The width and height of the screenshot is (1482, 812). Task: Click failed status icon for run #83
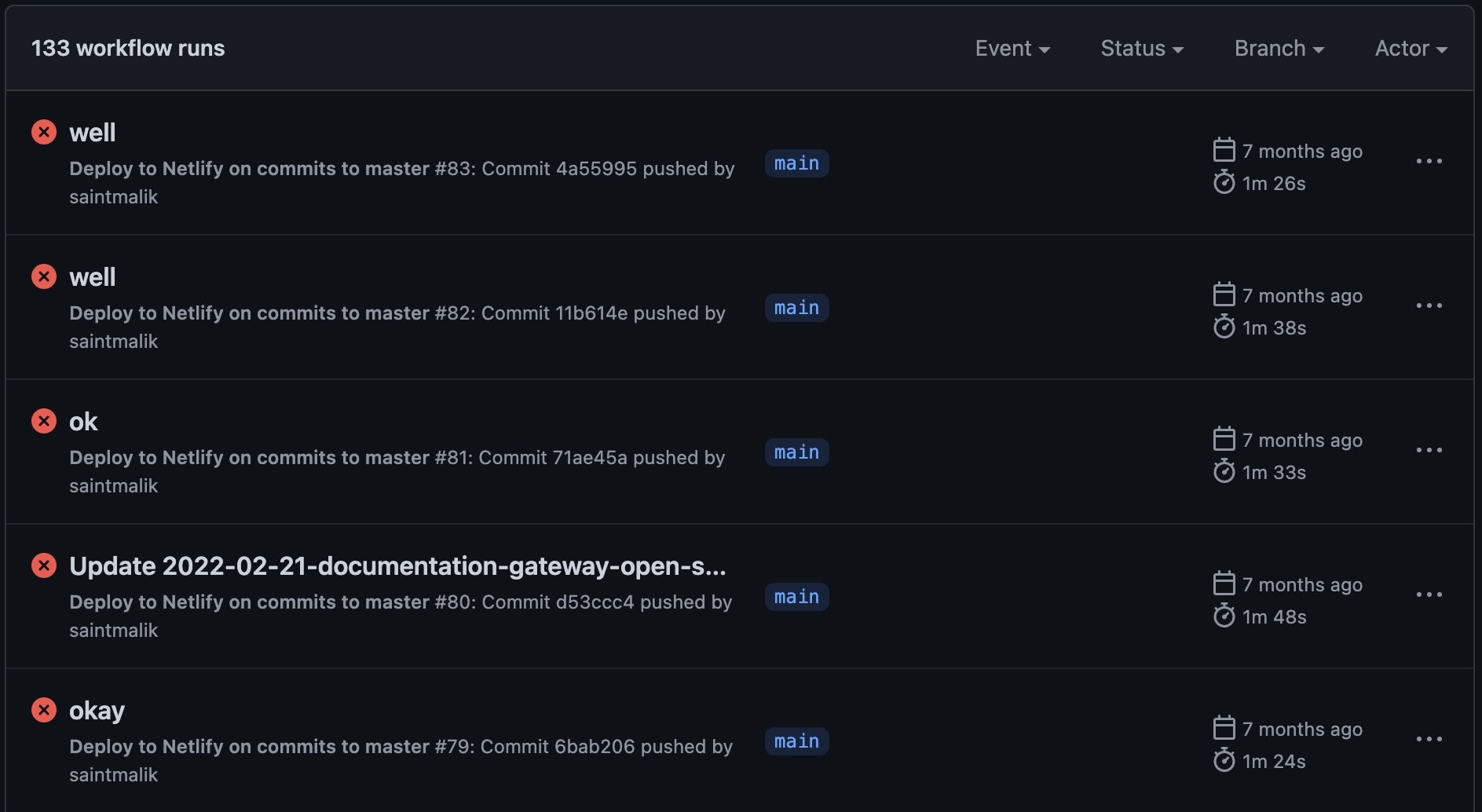click(x=44, y=132)
